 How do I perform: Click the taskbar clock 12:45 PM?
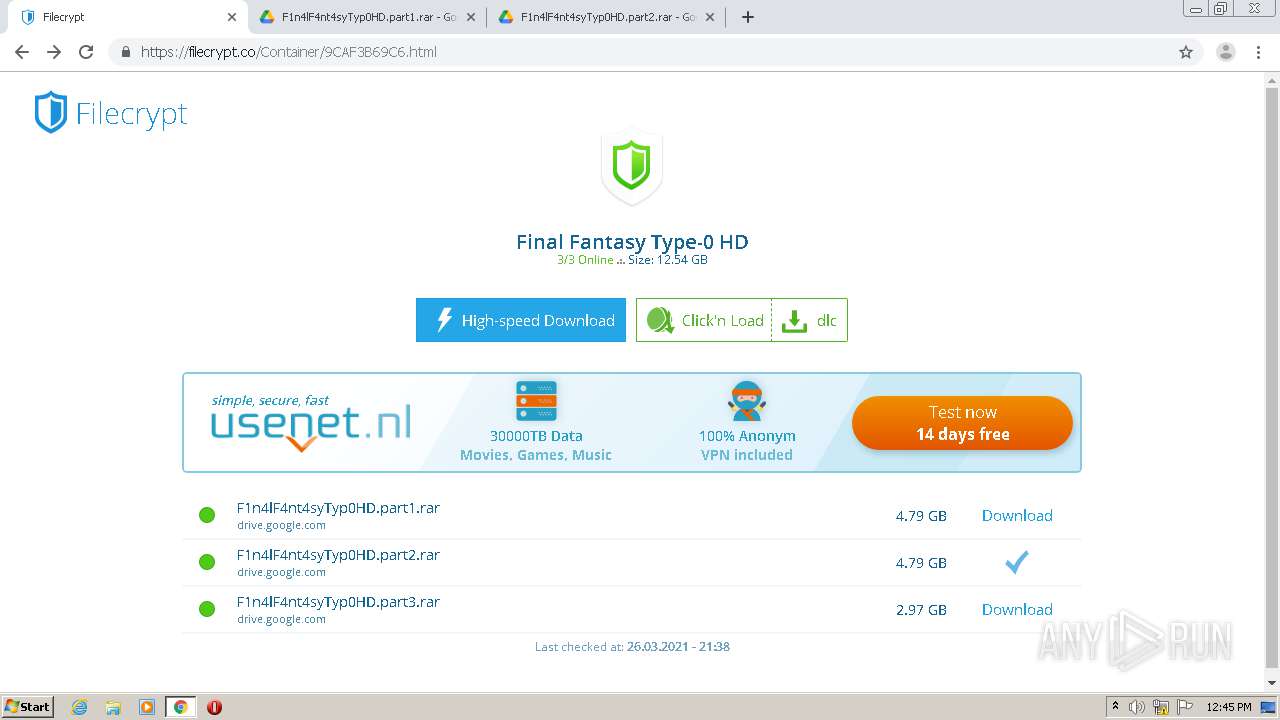point(1229,707)
